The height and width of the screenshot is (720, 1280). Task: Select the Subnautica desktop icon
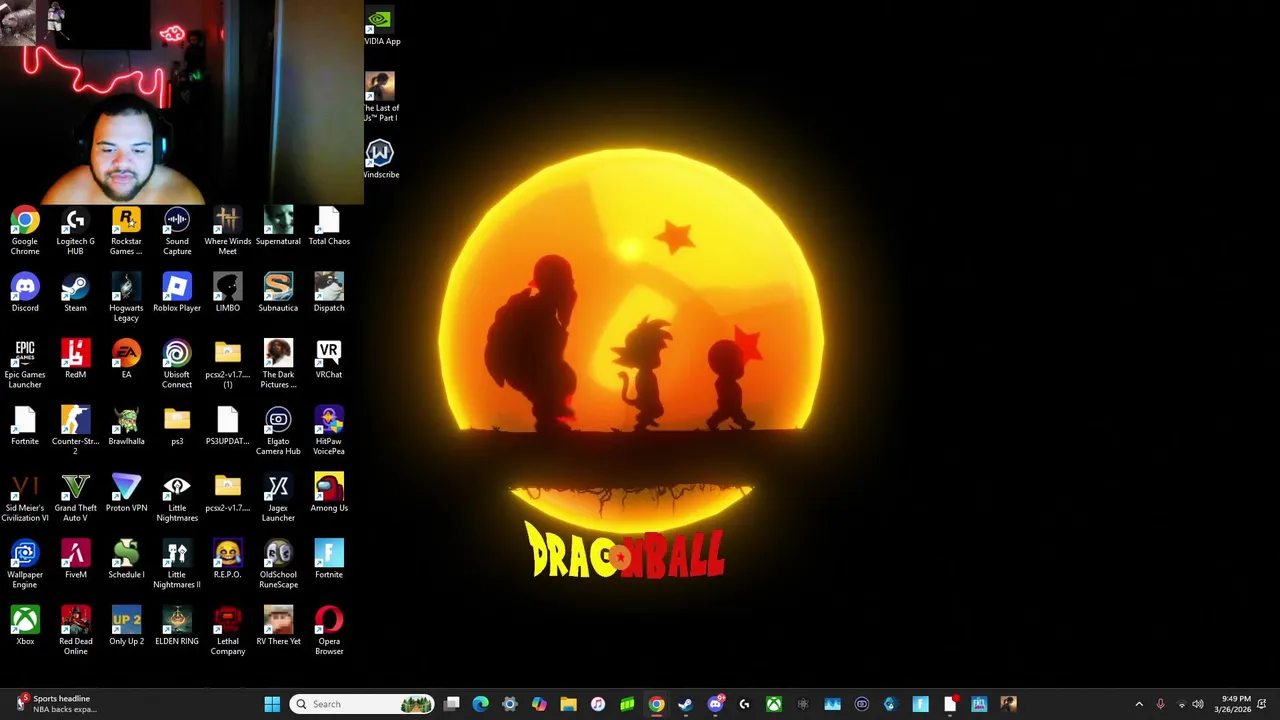coord(278,293)
